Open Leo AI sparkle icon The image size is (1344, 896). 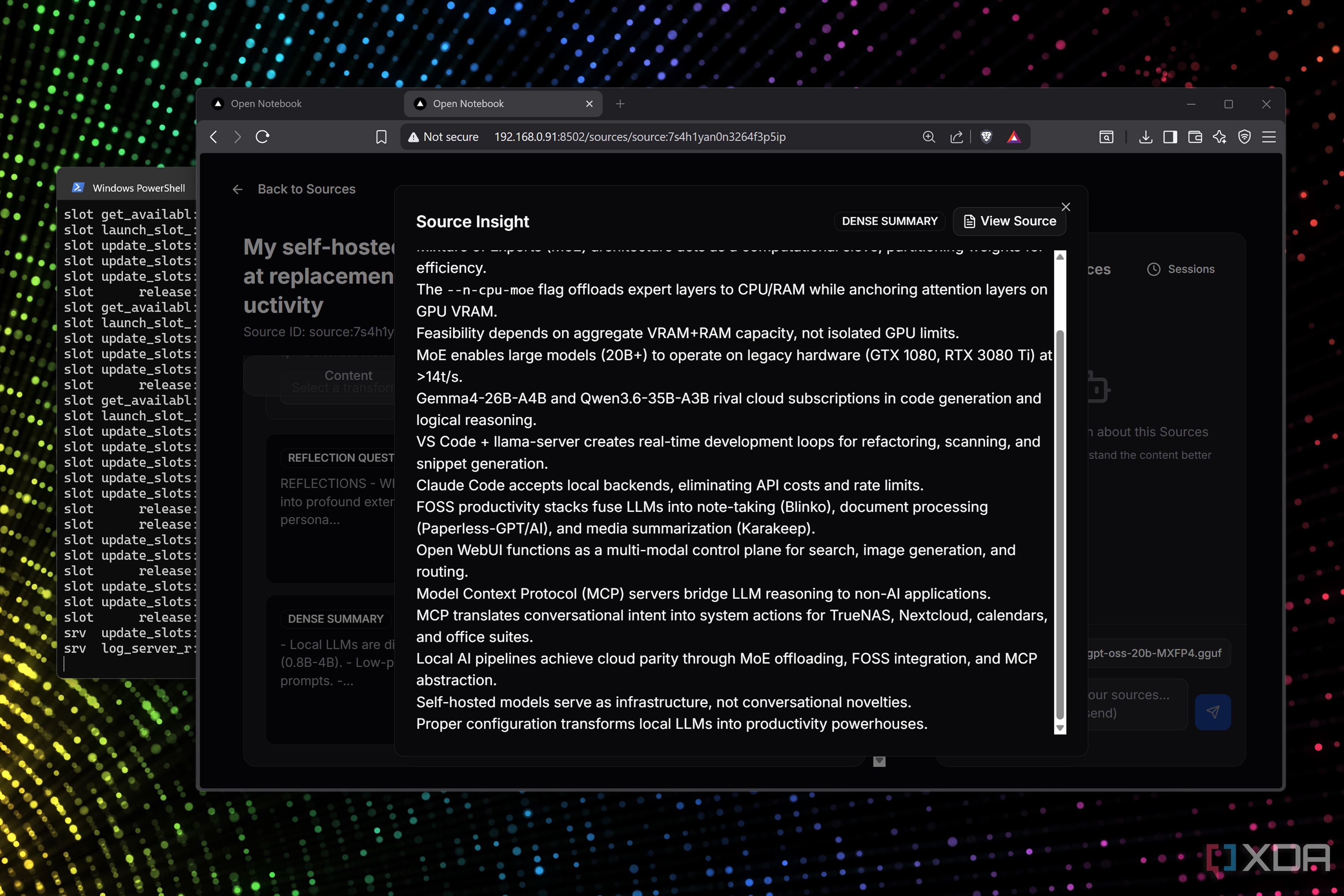click(1219, 137)
